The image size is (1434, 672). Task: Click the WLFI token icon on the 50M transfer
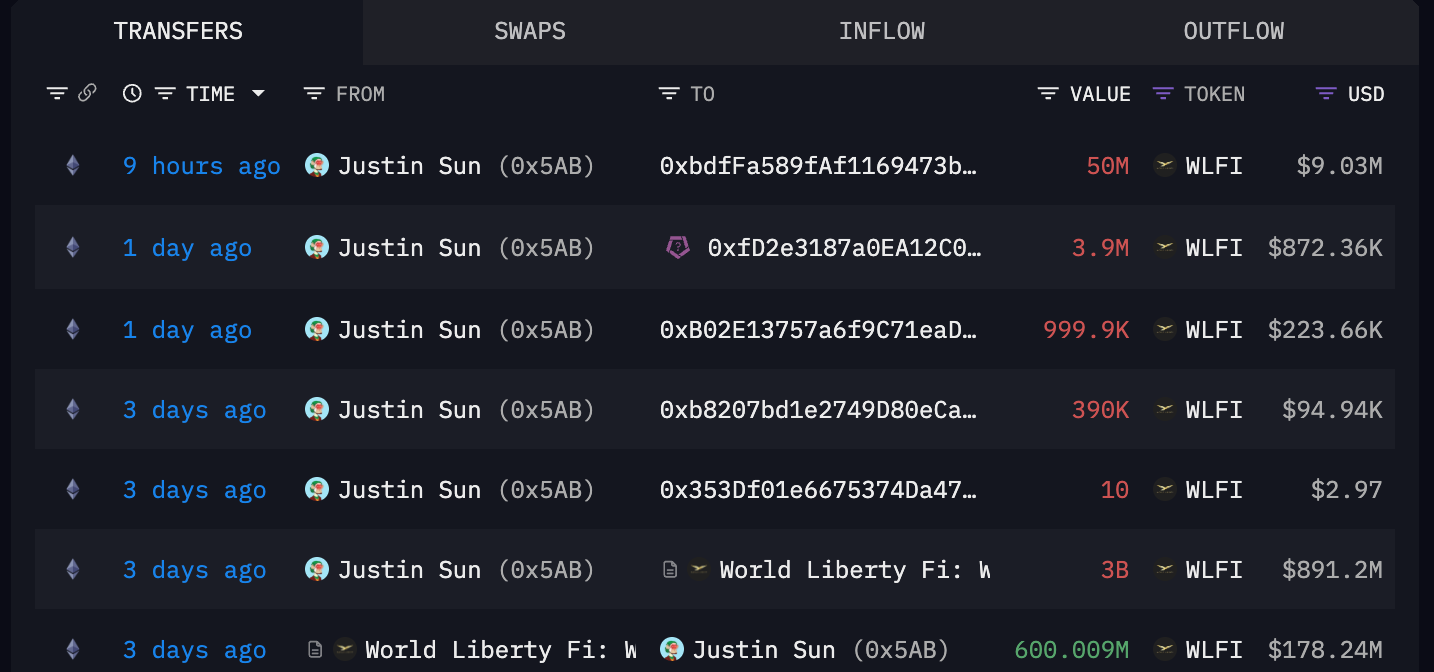(x=1164, y=165)
